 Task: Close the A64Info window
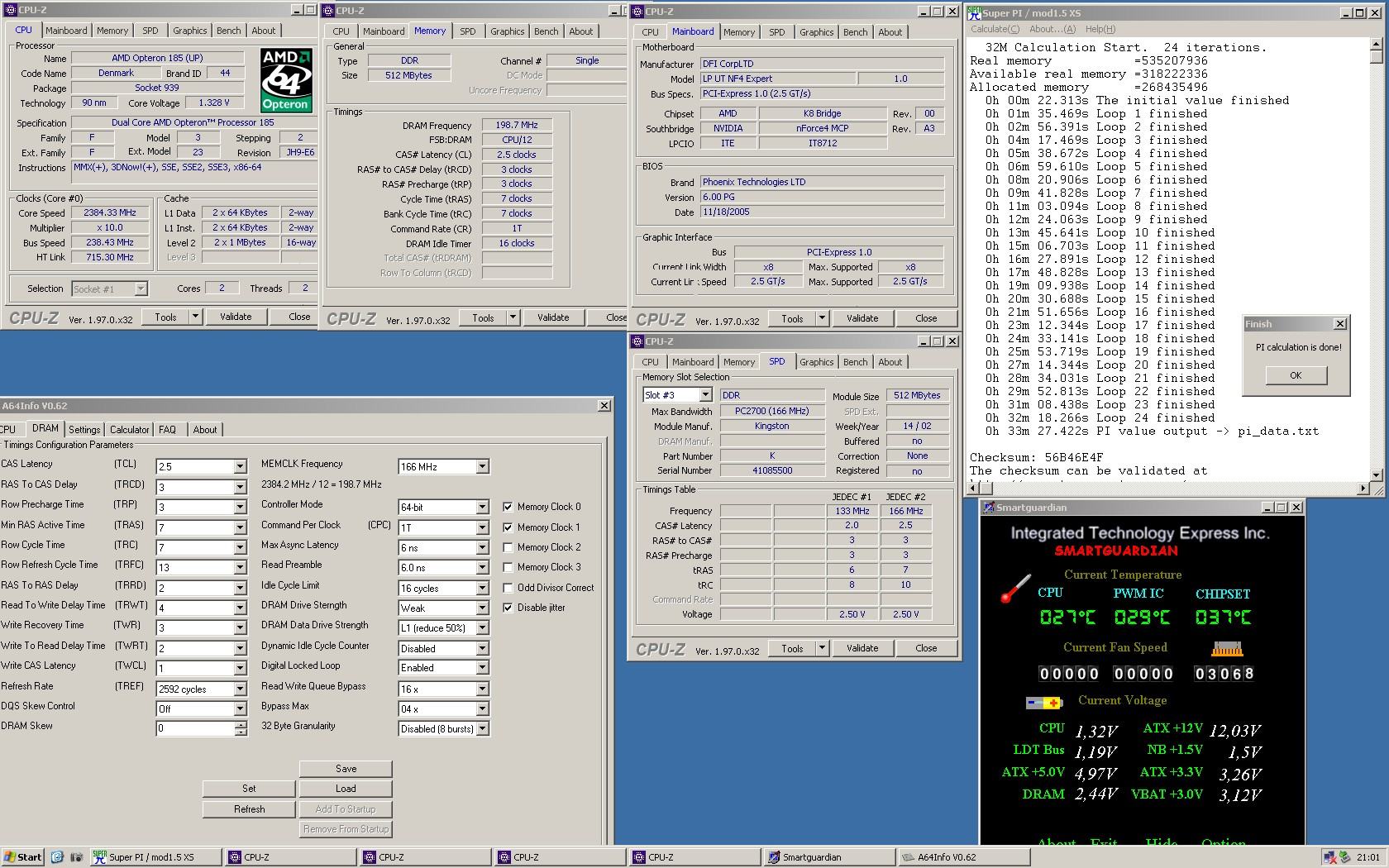(604, 405)
